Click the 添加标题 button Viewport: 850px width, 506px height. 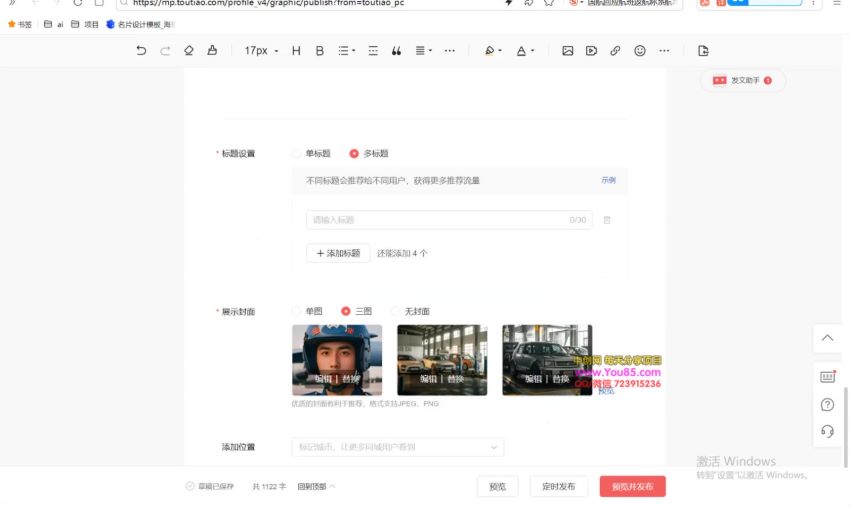(338, 254)
